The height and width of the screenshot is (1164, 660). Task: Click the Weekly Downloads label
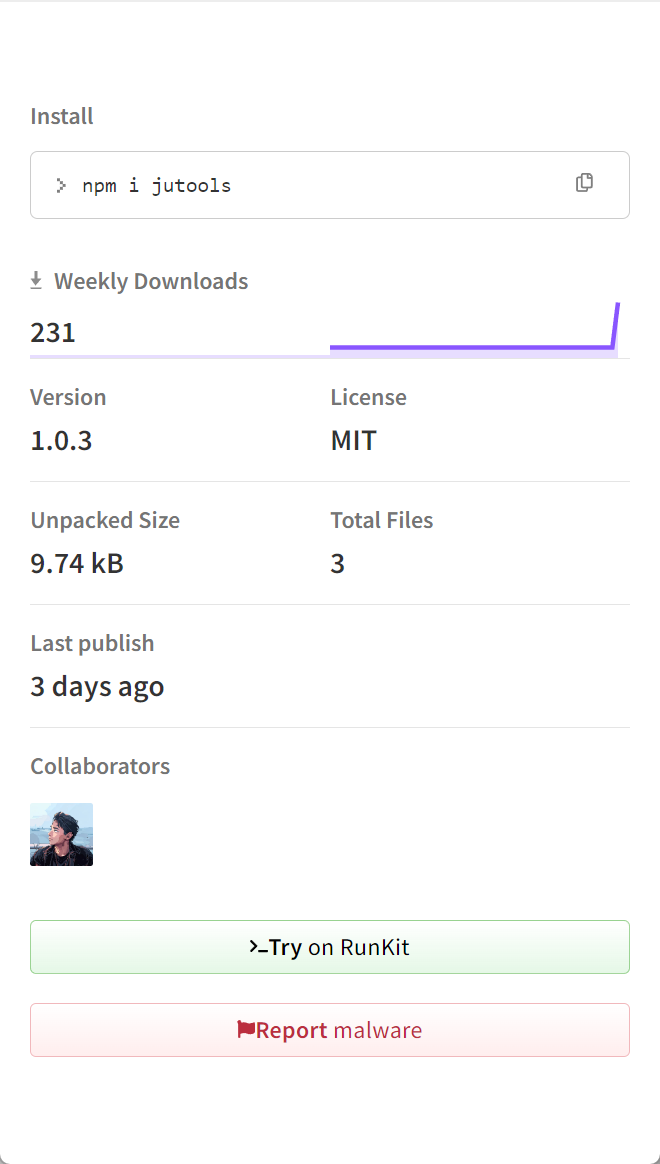pos(151,281)
